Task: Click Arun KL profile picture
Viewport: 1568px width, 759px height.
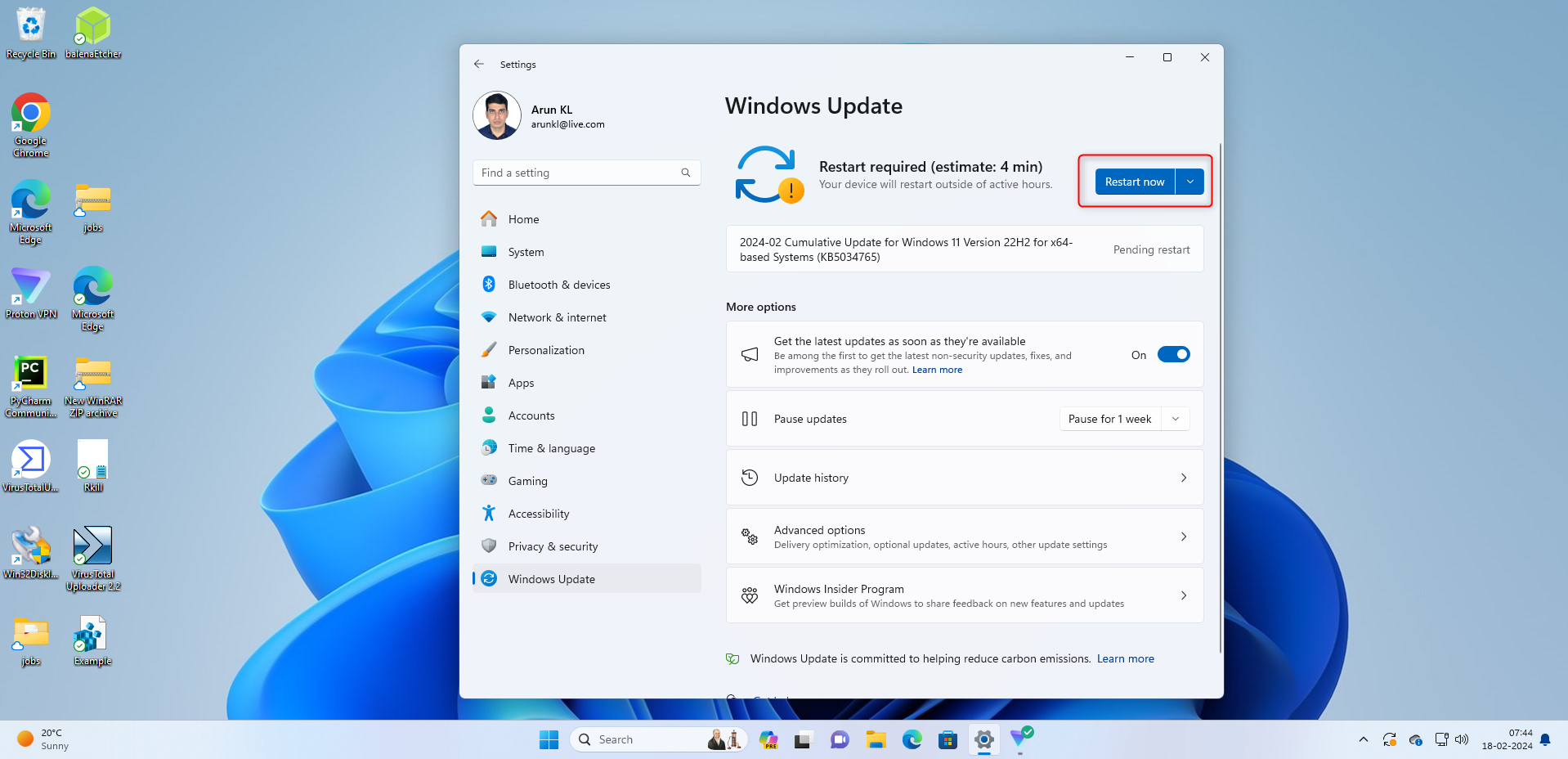Action: coord(497,115)
